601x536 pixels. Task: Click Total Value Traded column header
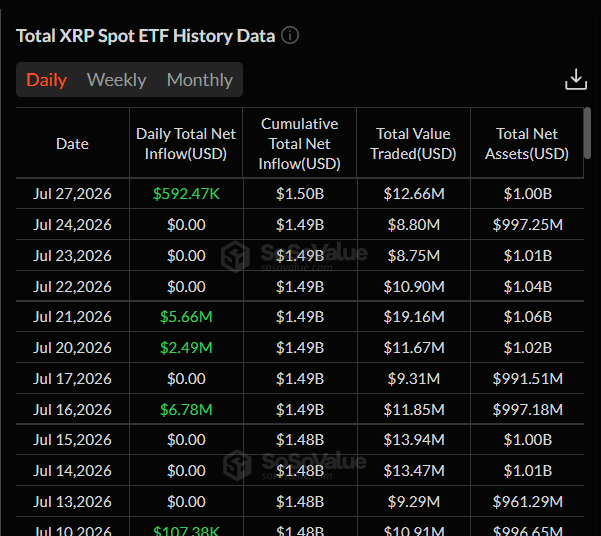(413, 144)
